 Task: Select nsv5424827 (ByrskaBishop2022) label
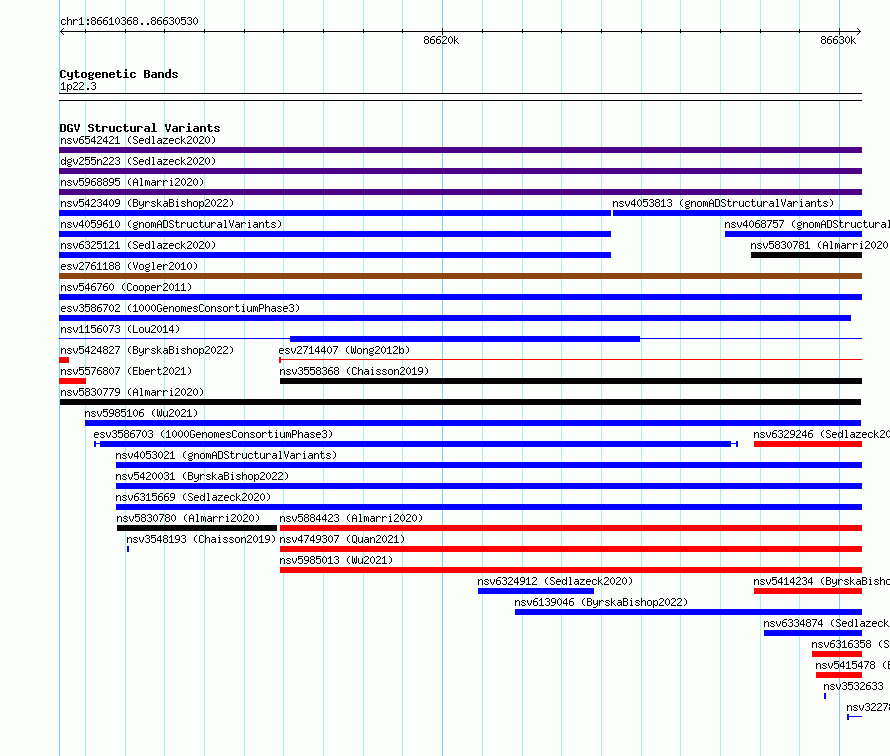(x=147, y=350)
